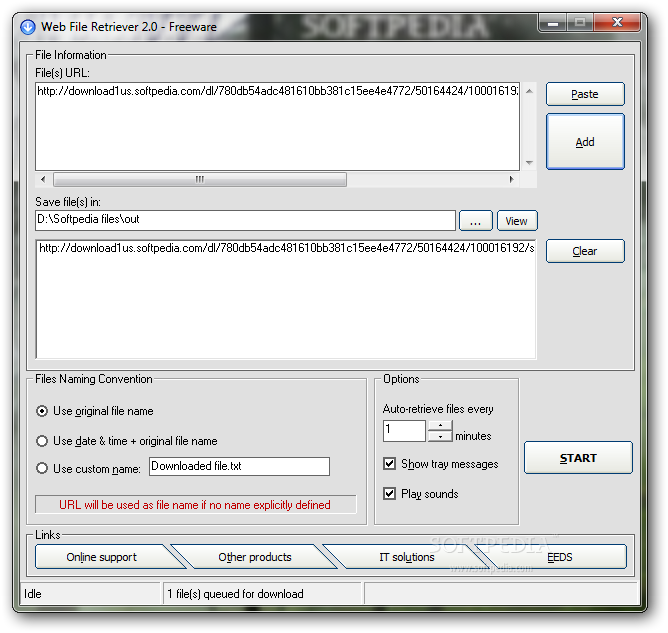668x633 pixels.
Task: Click the red URL file name notice
Action: point(195,505)
